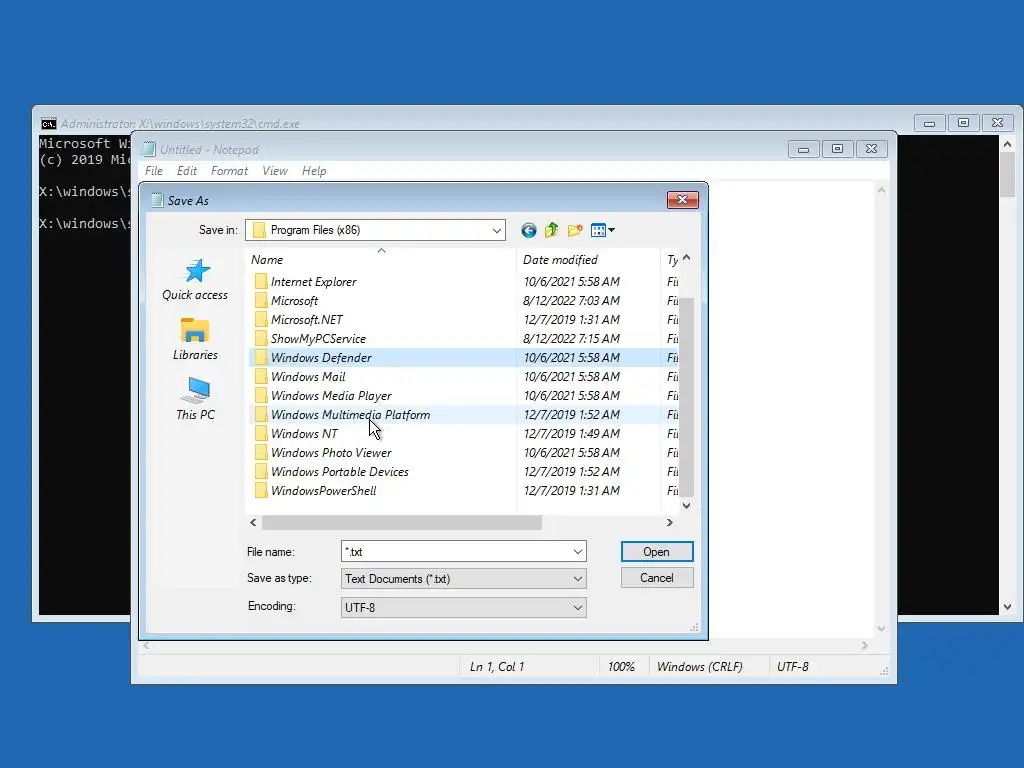Screen dimensions: 1024x768
Task: Select the Windows Photo Viewer folder icon
Action: (261, 452)
